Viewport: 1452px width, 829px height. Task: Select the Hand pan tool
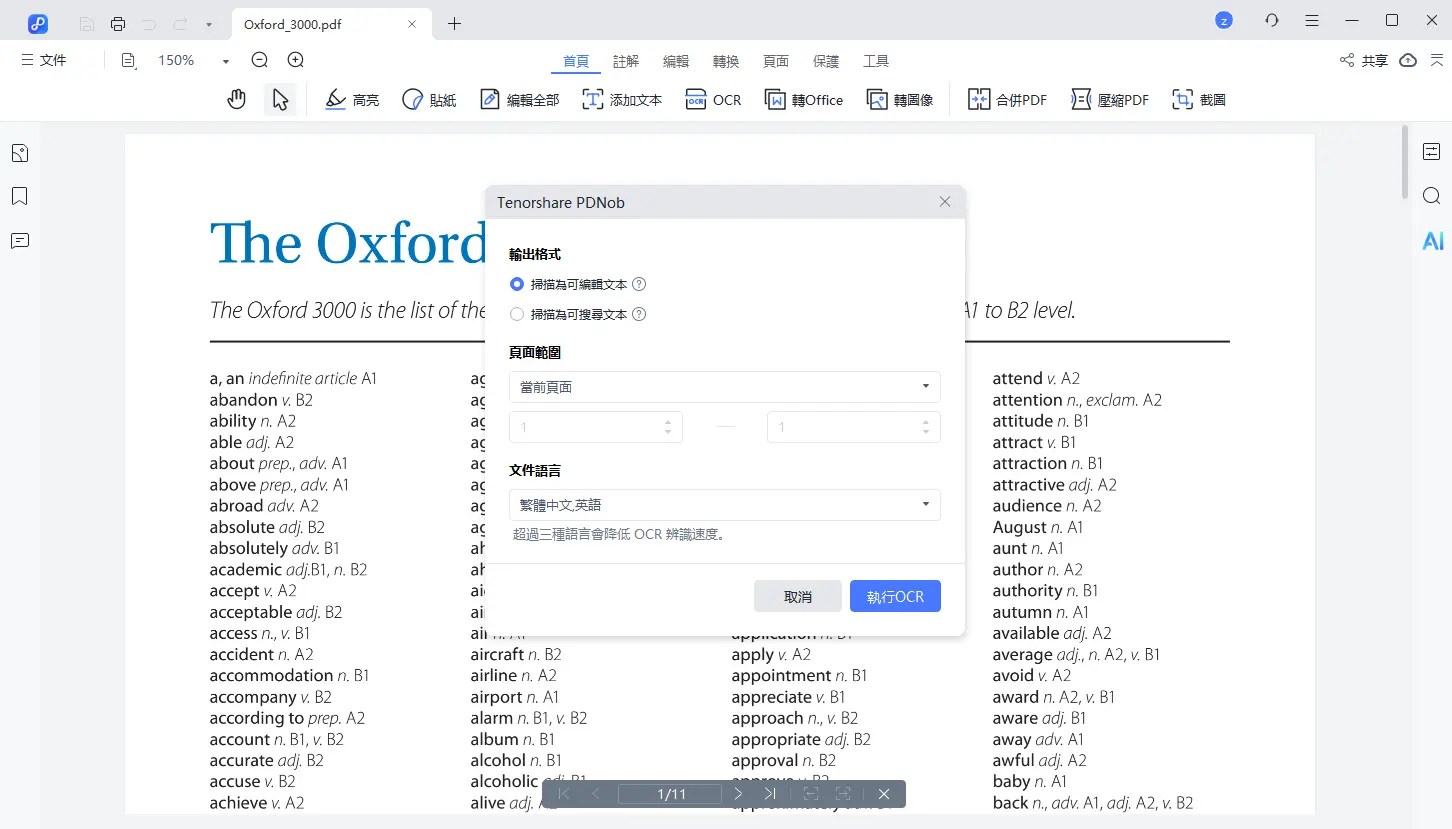[x=236, y=99]
